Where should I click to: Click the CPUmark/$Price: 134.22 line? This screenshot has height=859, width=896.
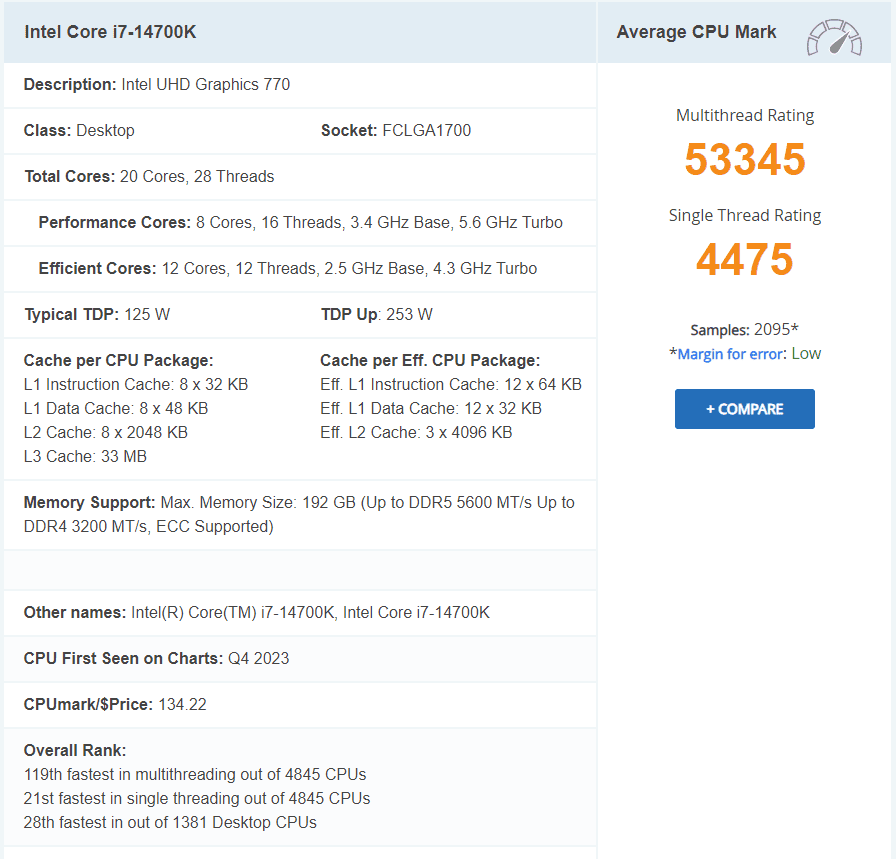(x=115, y=705)
